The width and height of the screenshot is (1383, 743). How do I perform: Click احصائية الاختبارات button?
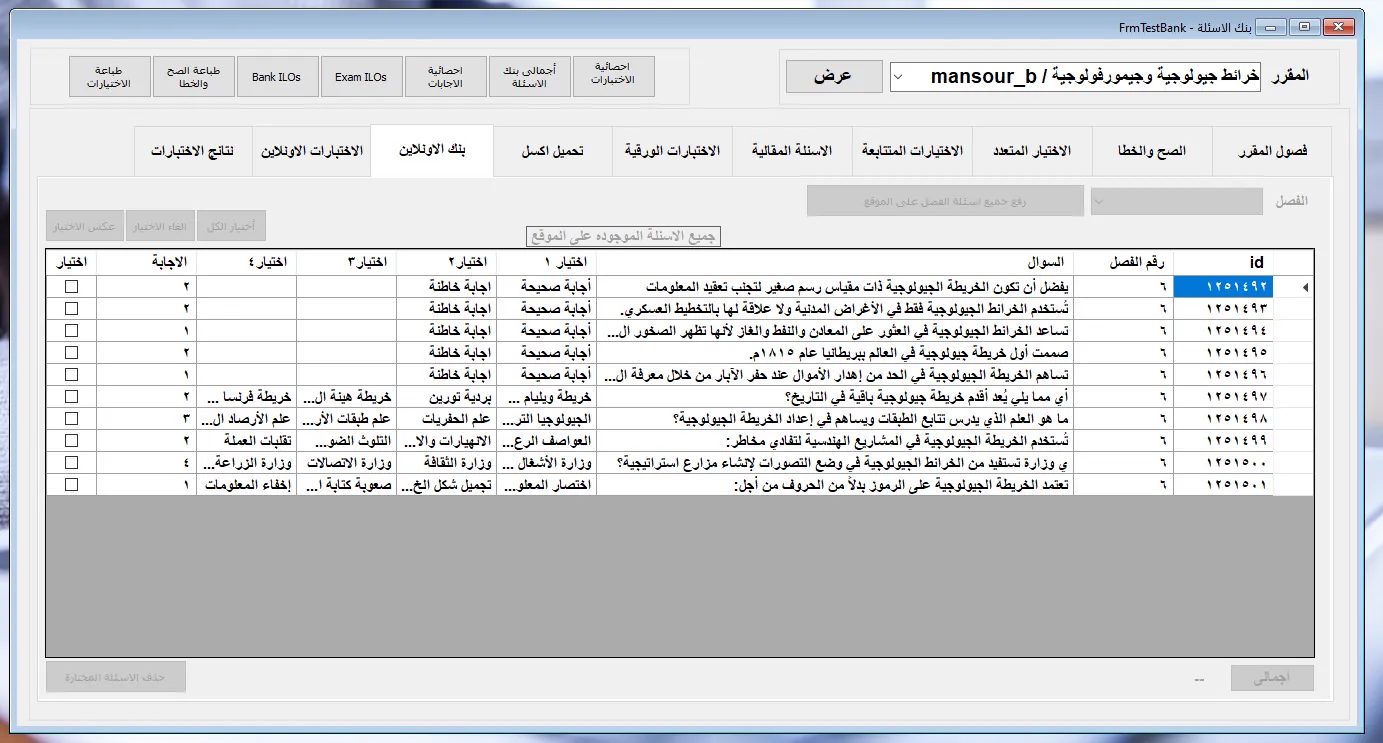(x=614, y=77)
